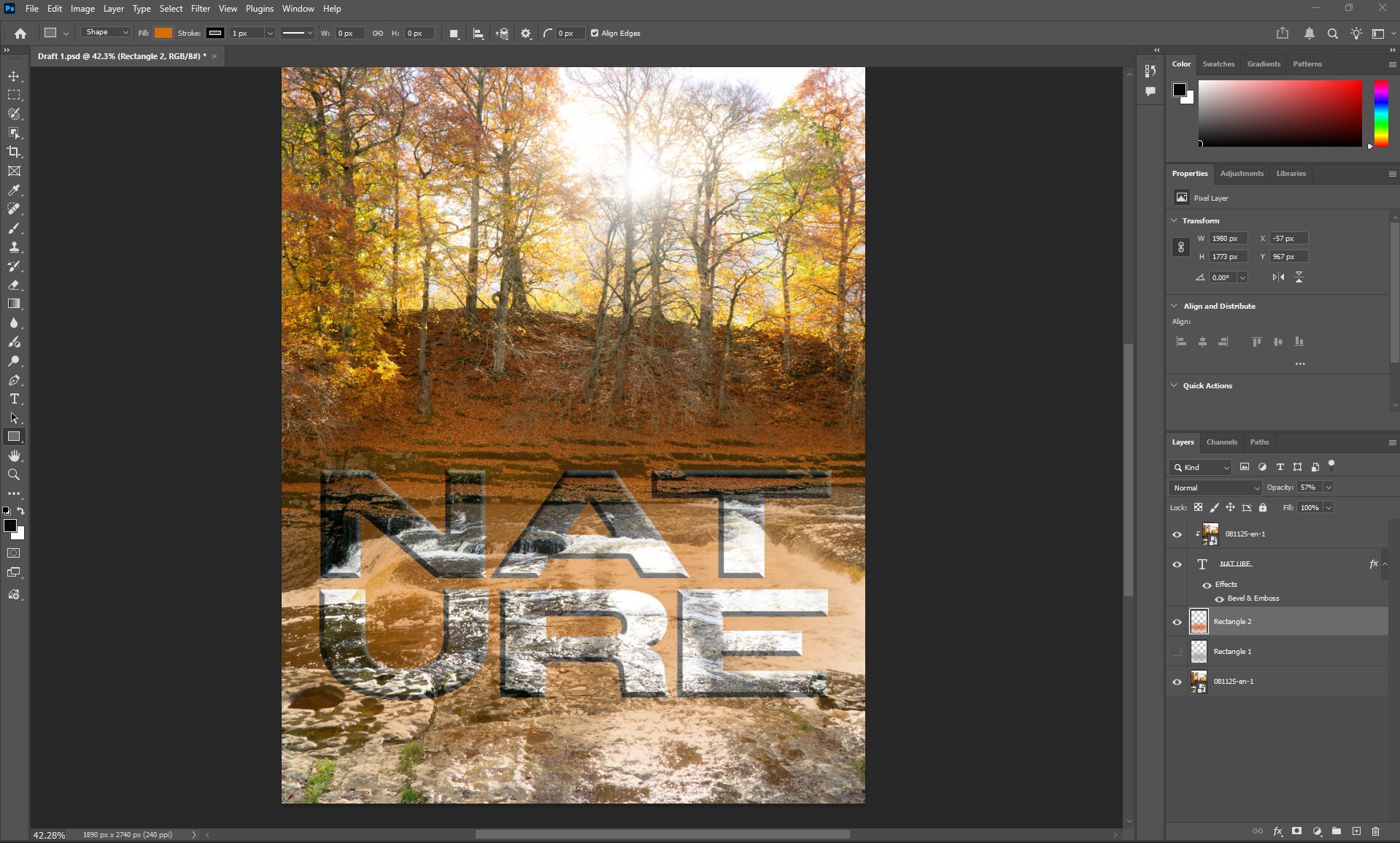The width and height of the screenshot is (1400, 843).
Task: Click the Align left edges button
Action: 1181,342
